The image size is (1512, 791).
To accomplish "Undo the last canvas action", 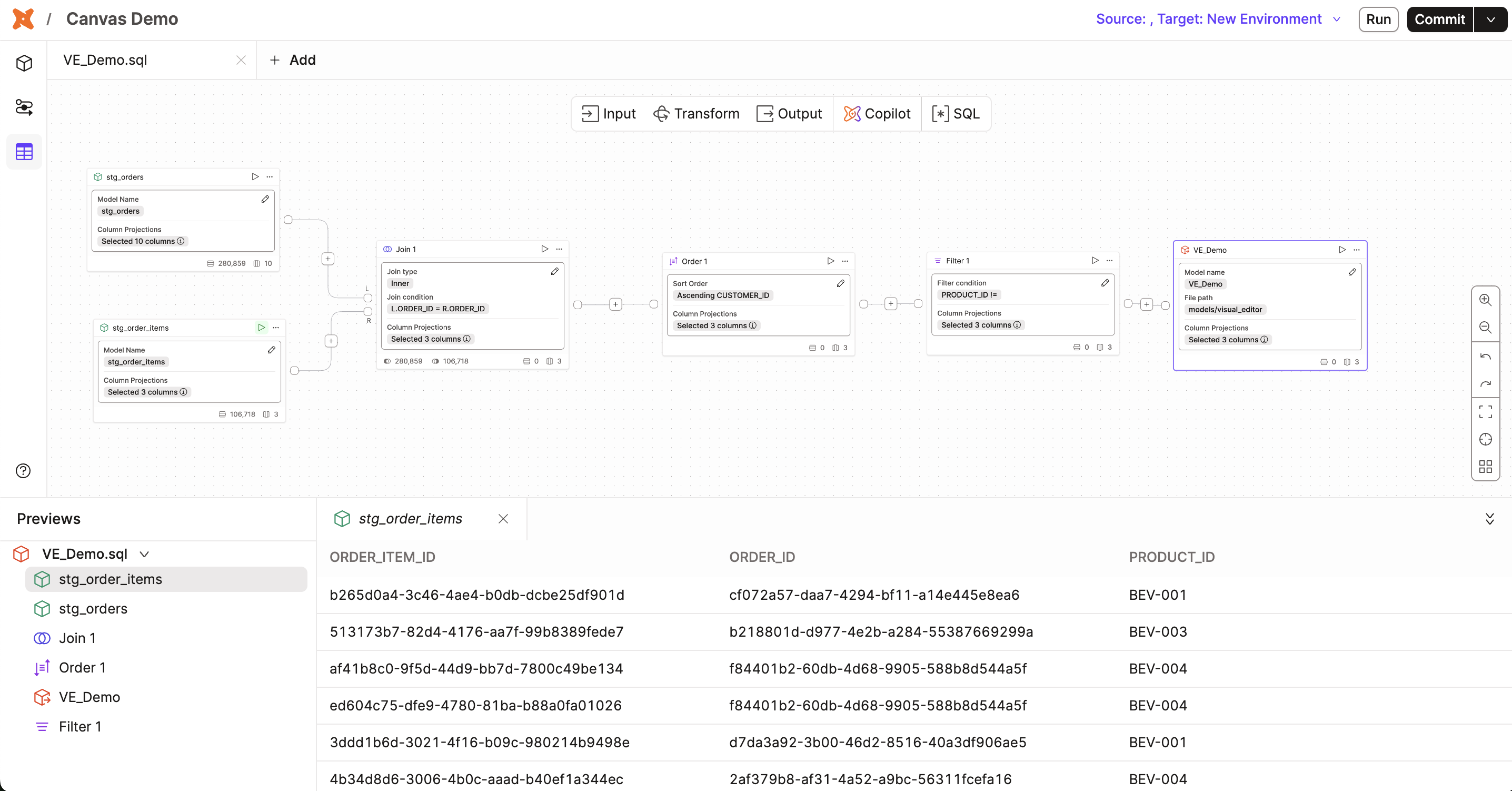I will click(1486, 356).
